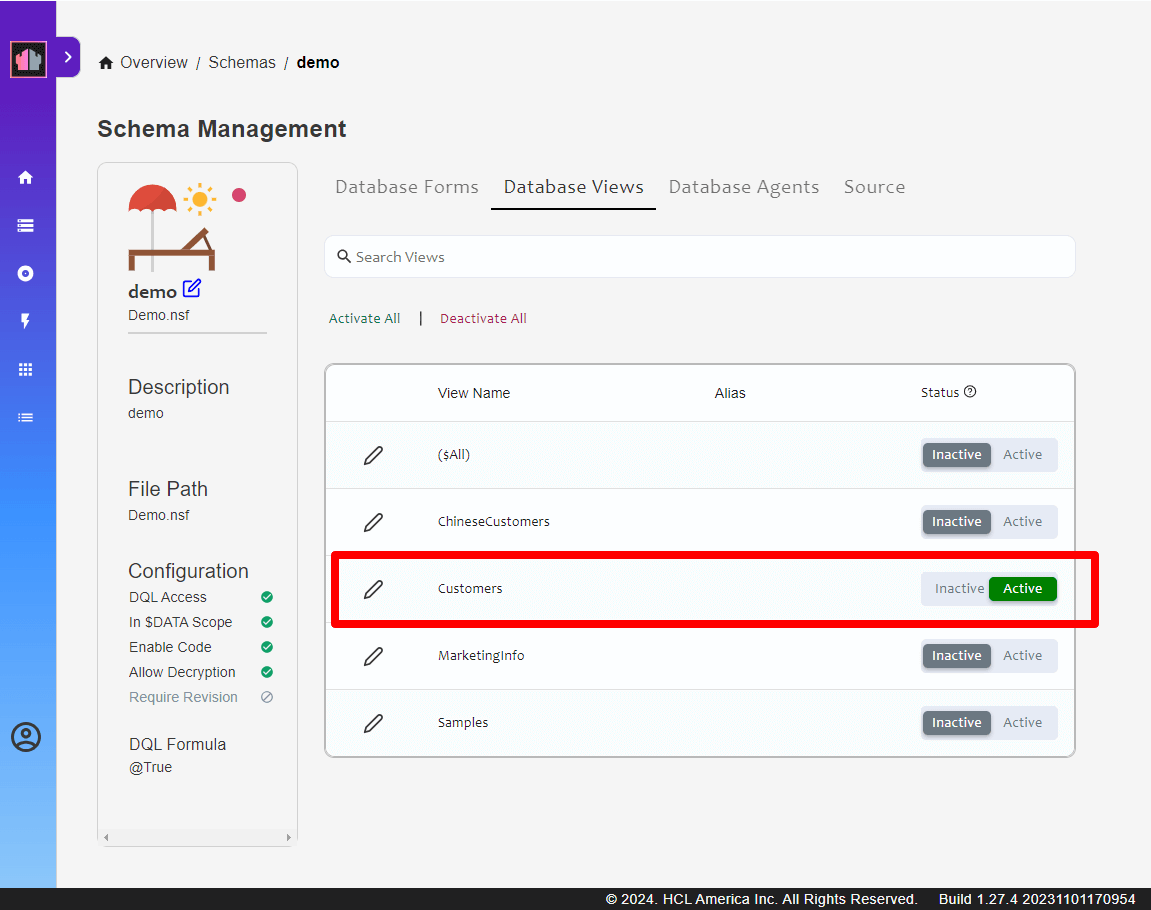Open the stacked-bars sidebar icon
Screen dimensions: 1151x910
point(26,225)
